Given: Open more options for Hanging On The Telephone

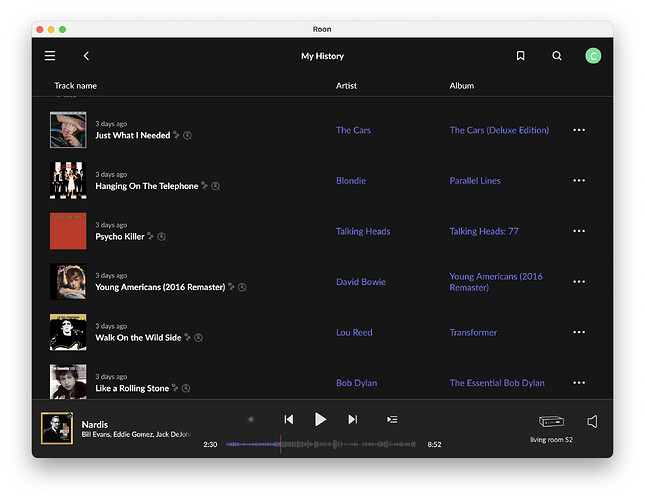Looking at the screenshot, I should click(579, 181).
